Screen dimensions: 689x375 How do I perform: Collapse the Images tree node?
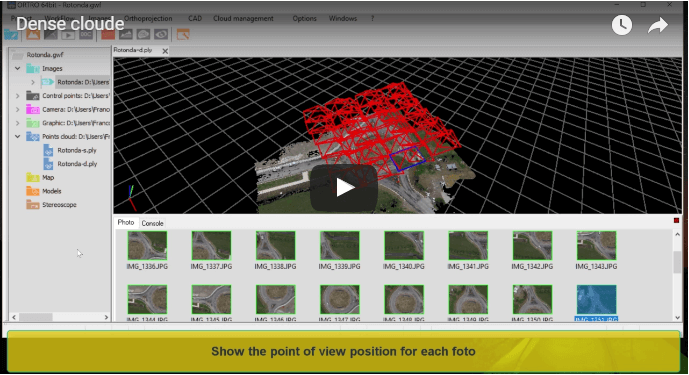point(18,69)
